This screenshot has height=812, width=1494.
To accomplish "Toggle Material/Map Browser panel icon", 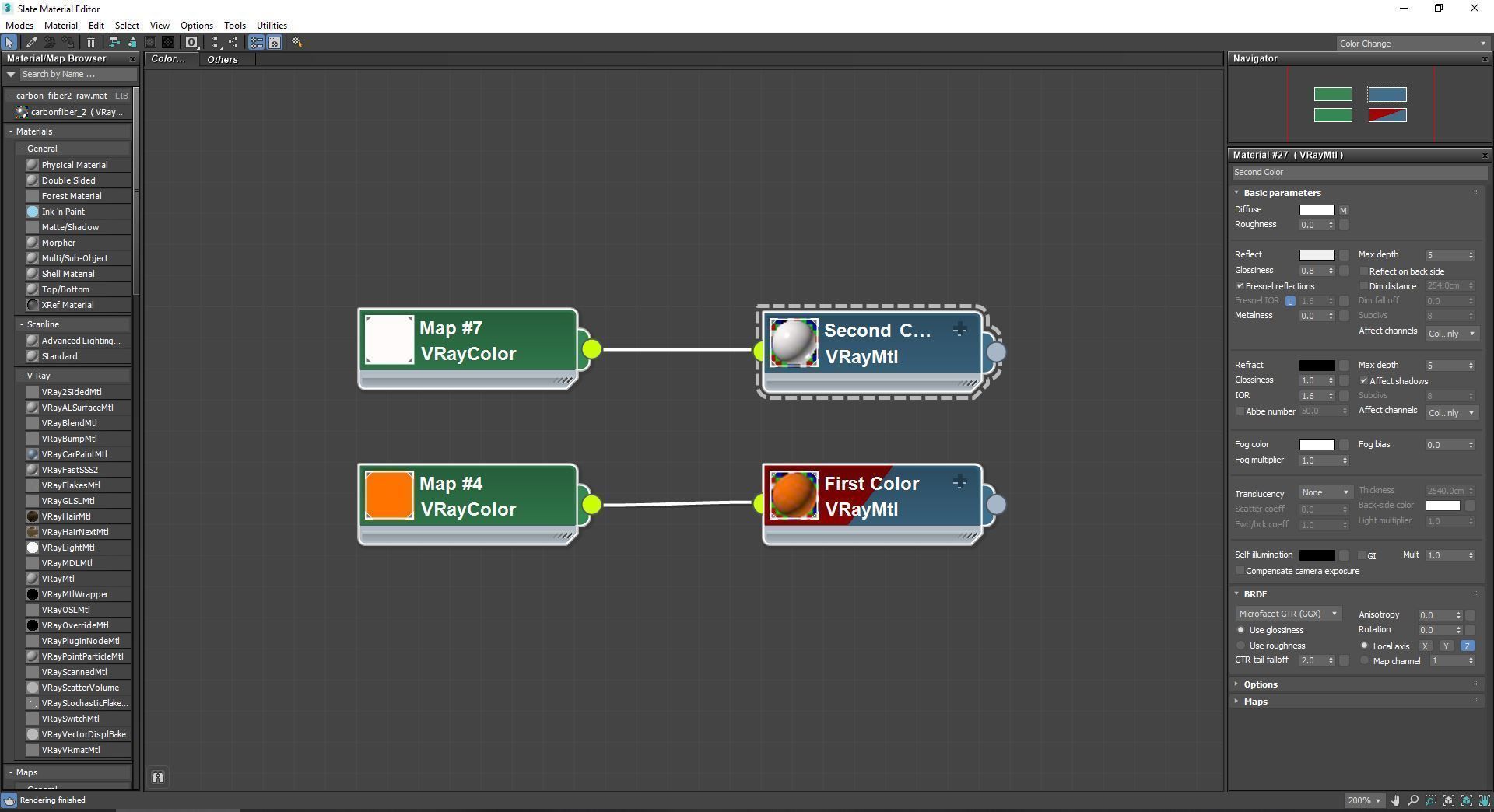I will point(256,43).
